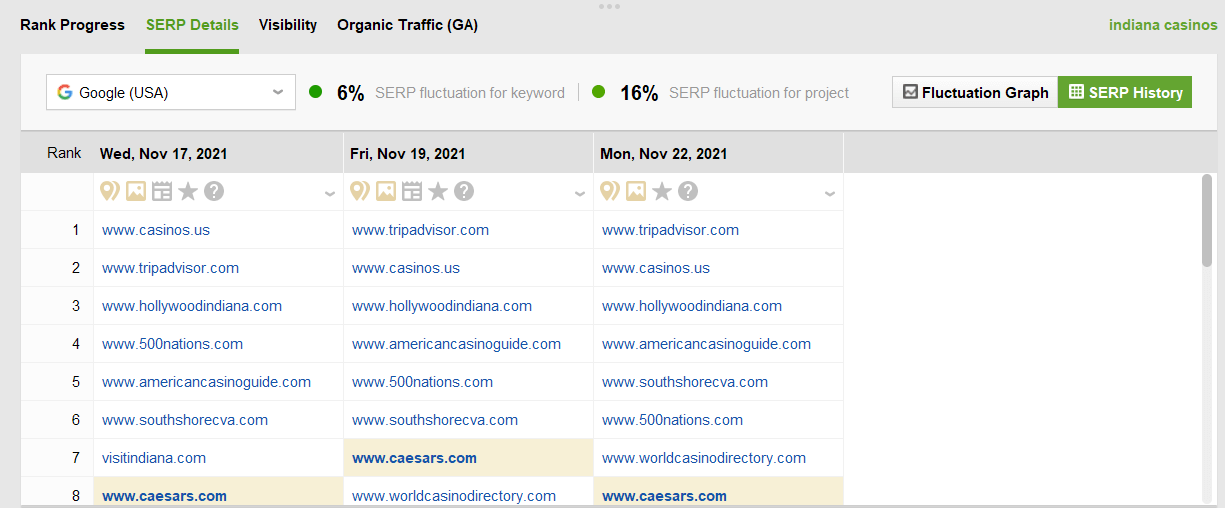Image resolution: width=1225 pixels, height=508 pixels.
Task: Select the SERP Details tab
Action: tap(192, 25)
